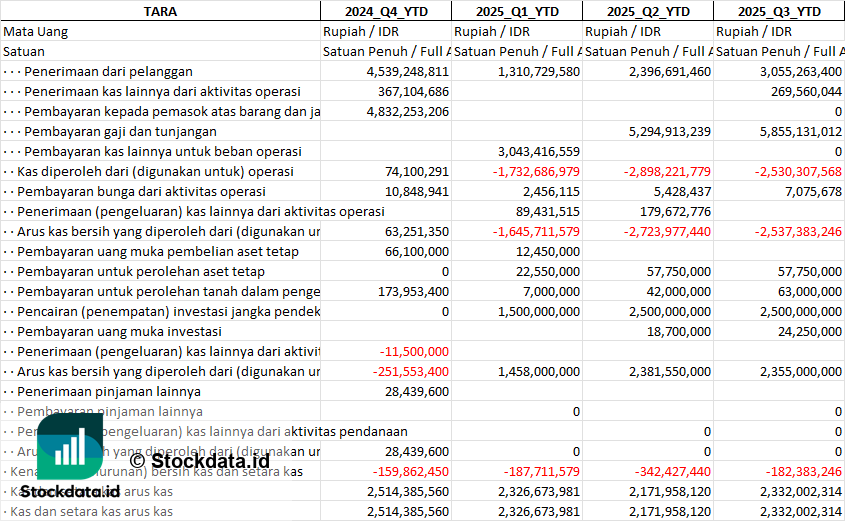Select the 2024_Q4_YTD column header
The height and width of the screenshot is (521, 845).
coord(386,11)
